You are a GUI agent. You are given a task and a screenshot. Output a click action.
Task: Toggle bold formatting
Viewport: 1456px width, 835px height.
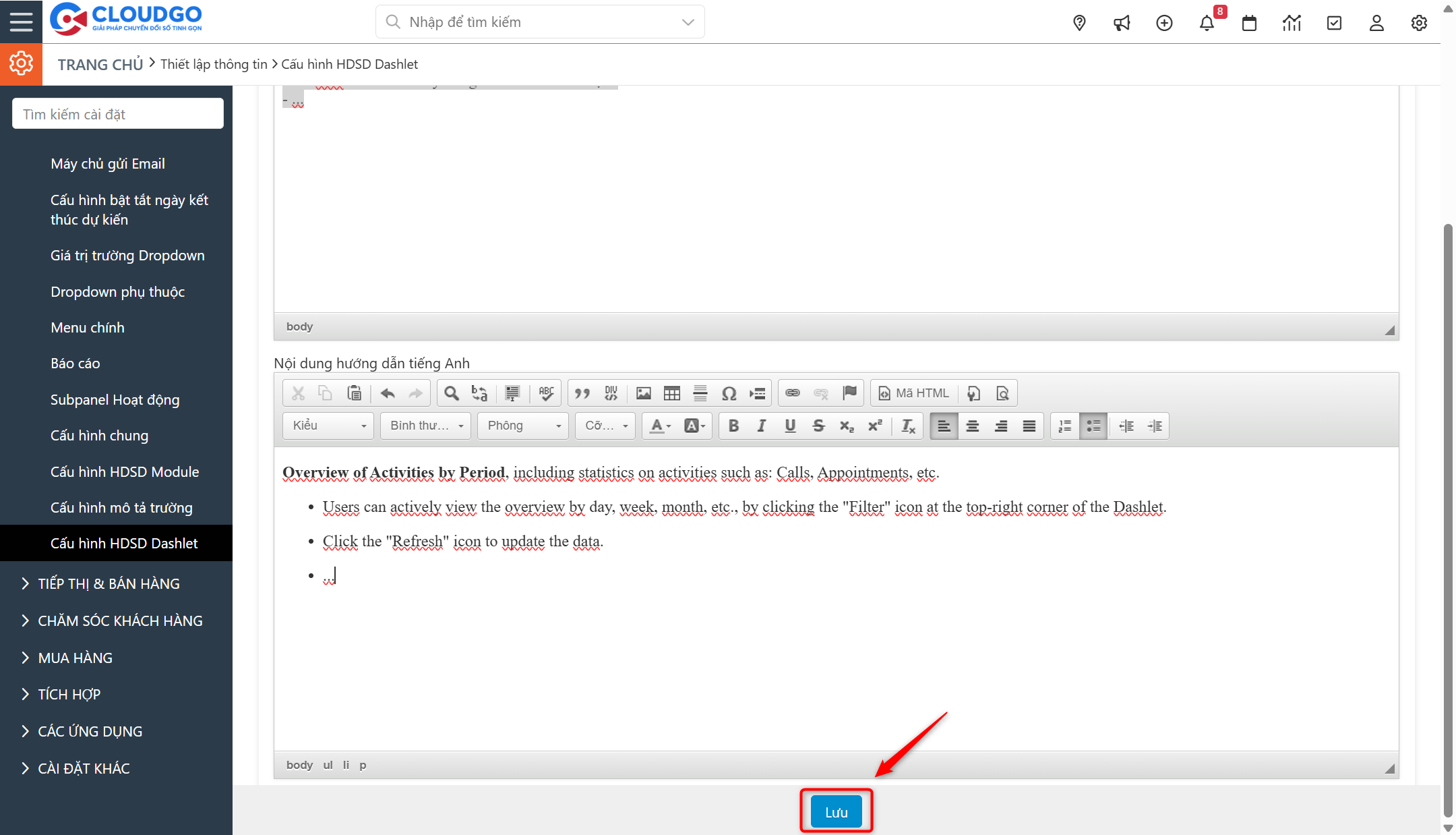coord(733,426)
